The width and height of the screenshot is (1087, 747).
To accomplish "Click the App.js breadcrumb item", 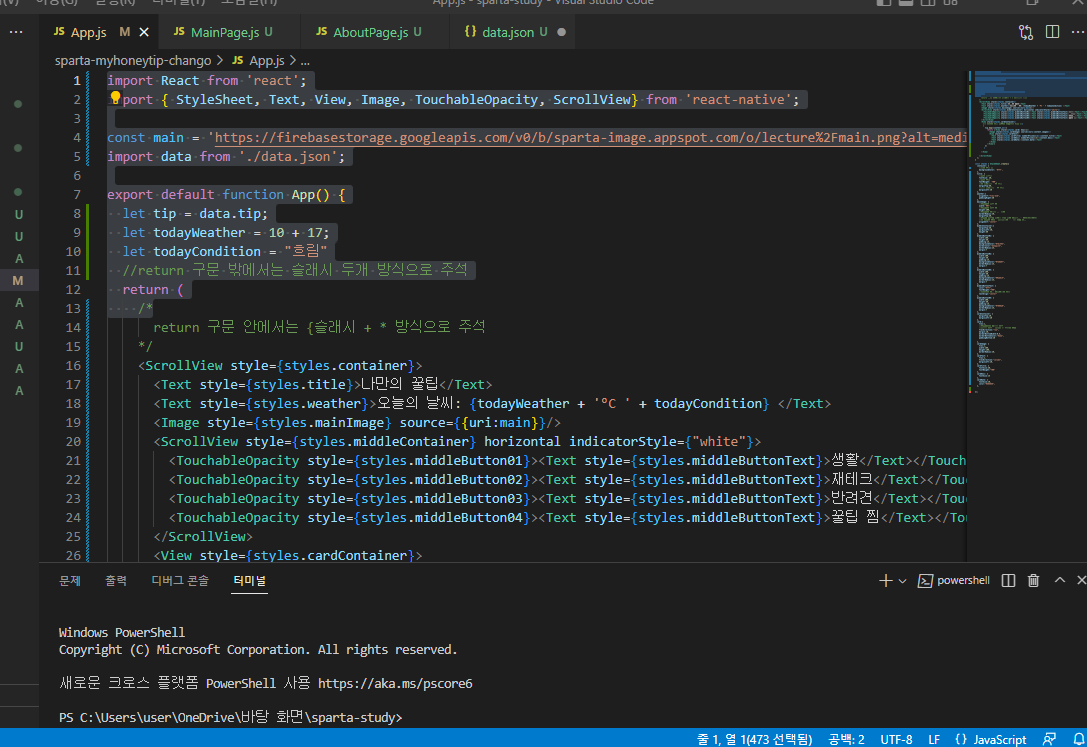I will (x=267, y=61).
